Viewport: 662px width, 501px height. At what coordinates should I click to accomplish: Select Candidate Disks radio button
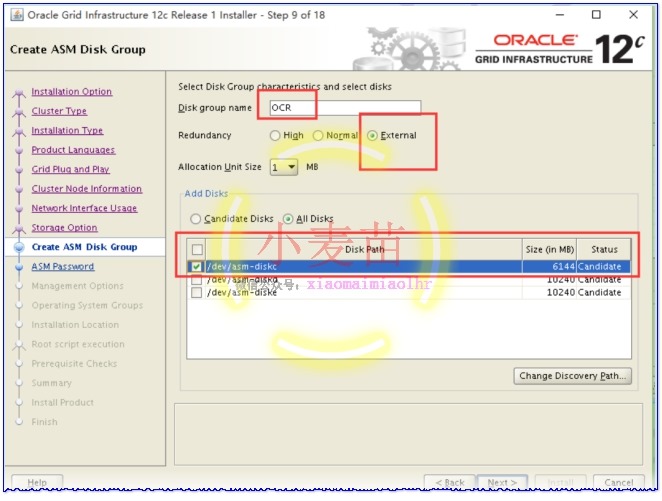(x=195, y=219)
